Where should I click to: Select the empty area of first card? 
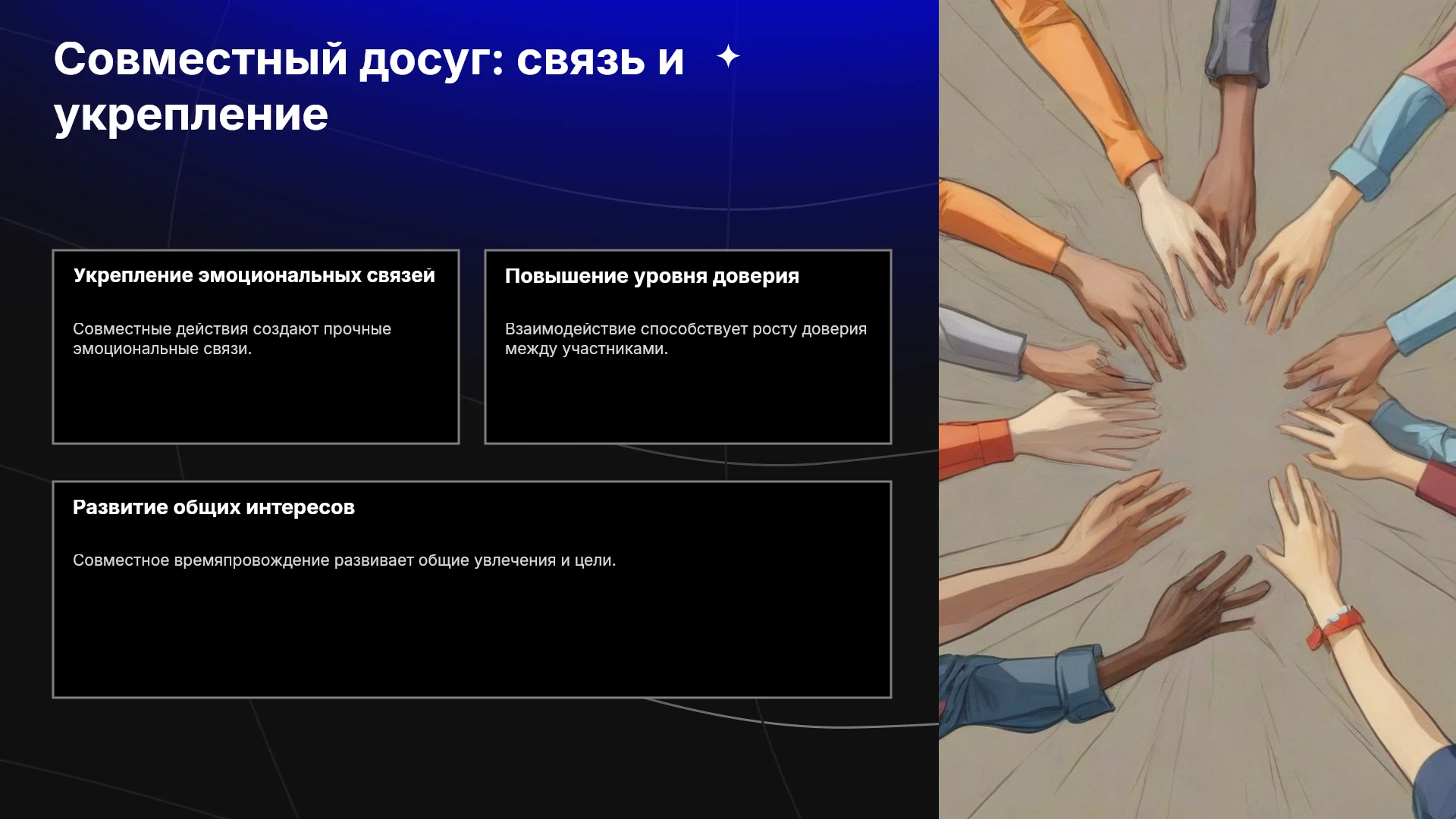click(x=256, y=400)
